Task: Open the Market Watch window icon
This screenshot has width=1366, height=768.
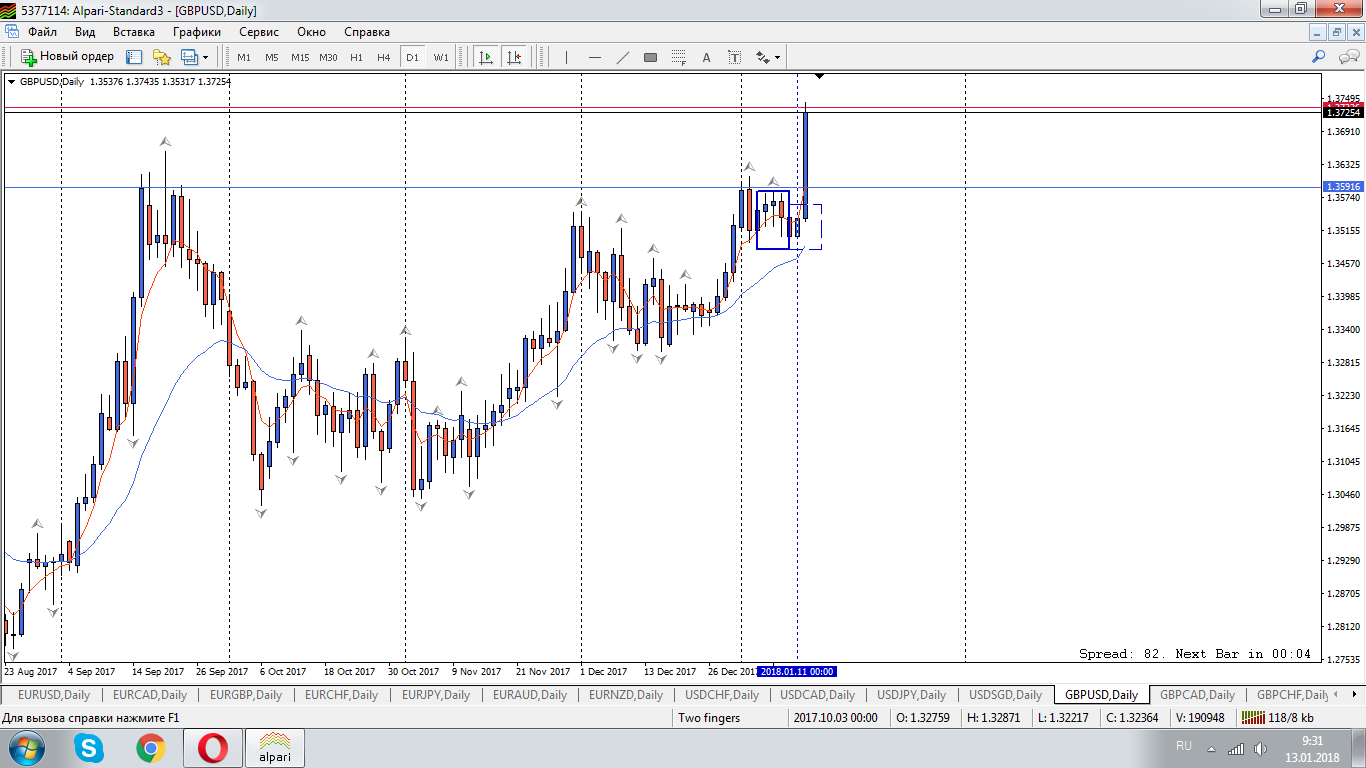Action: coord(134,57)
